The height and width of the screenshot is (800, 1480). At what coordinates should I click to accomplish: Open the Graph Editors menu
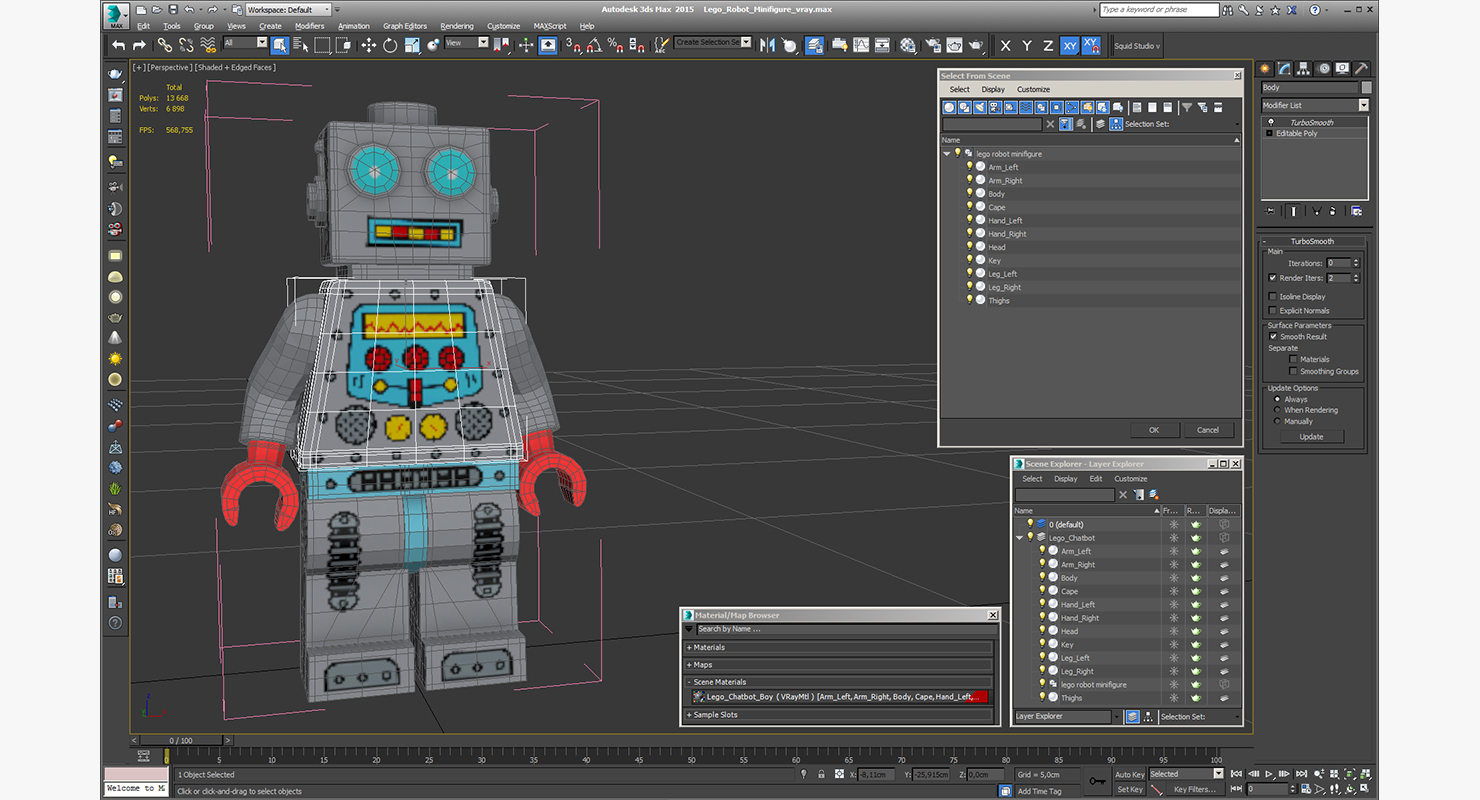405,26
